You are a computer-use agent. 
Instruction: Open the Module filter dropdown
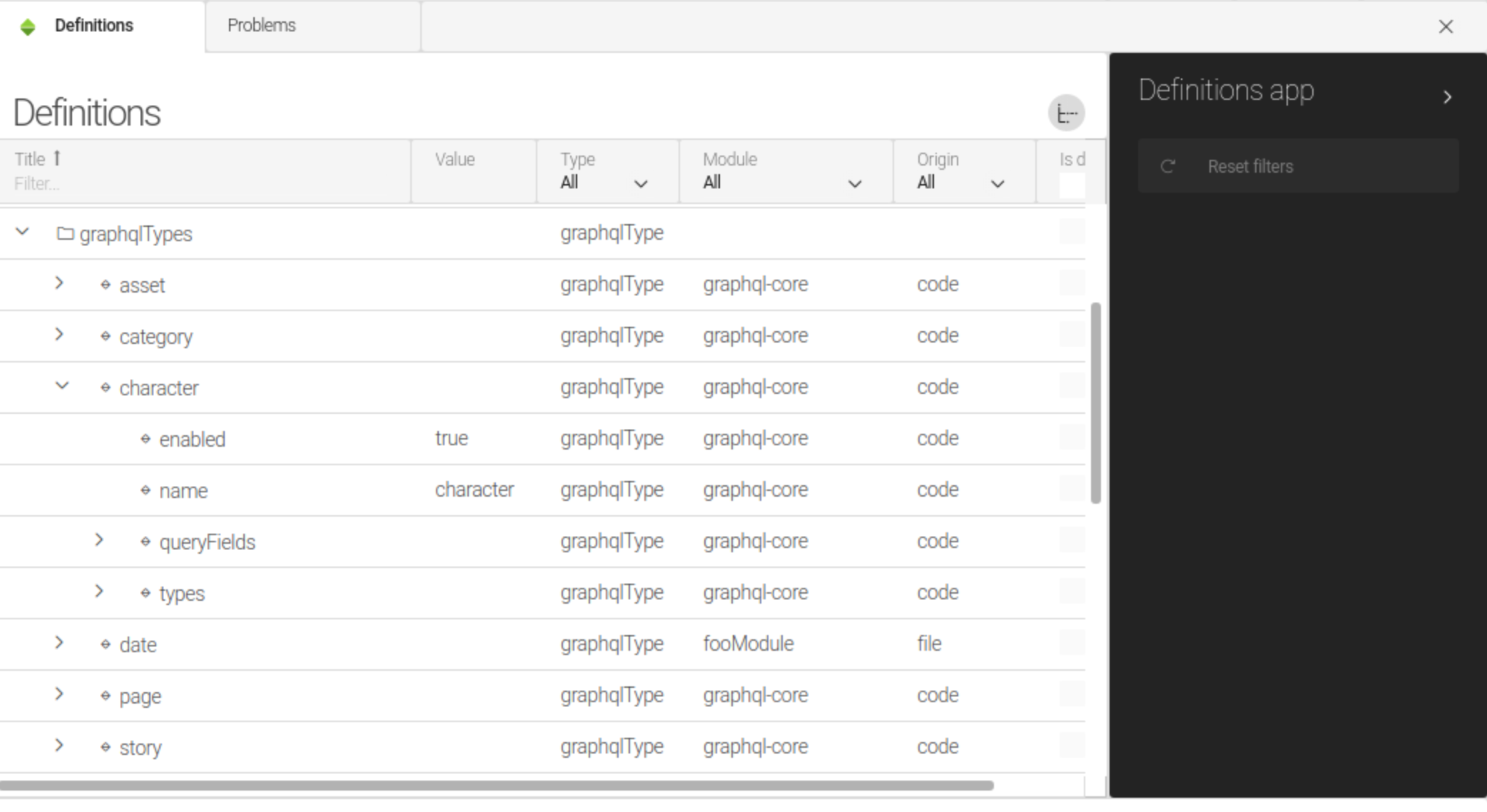(855, 183)
